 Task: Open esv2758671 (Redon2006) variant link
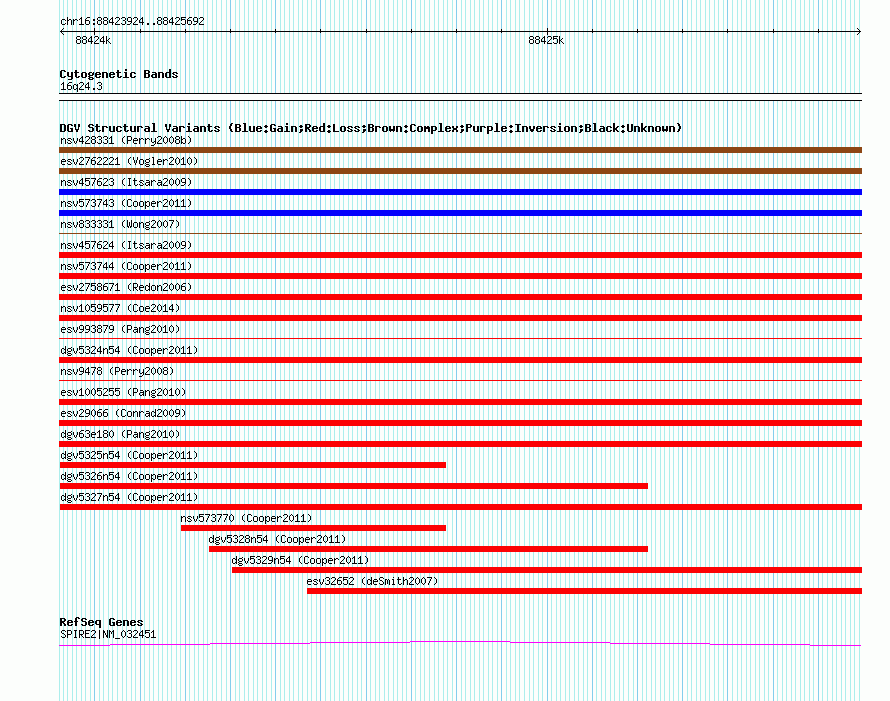126,287
